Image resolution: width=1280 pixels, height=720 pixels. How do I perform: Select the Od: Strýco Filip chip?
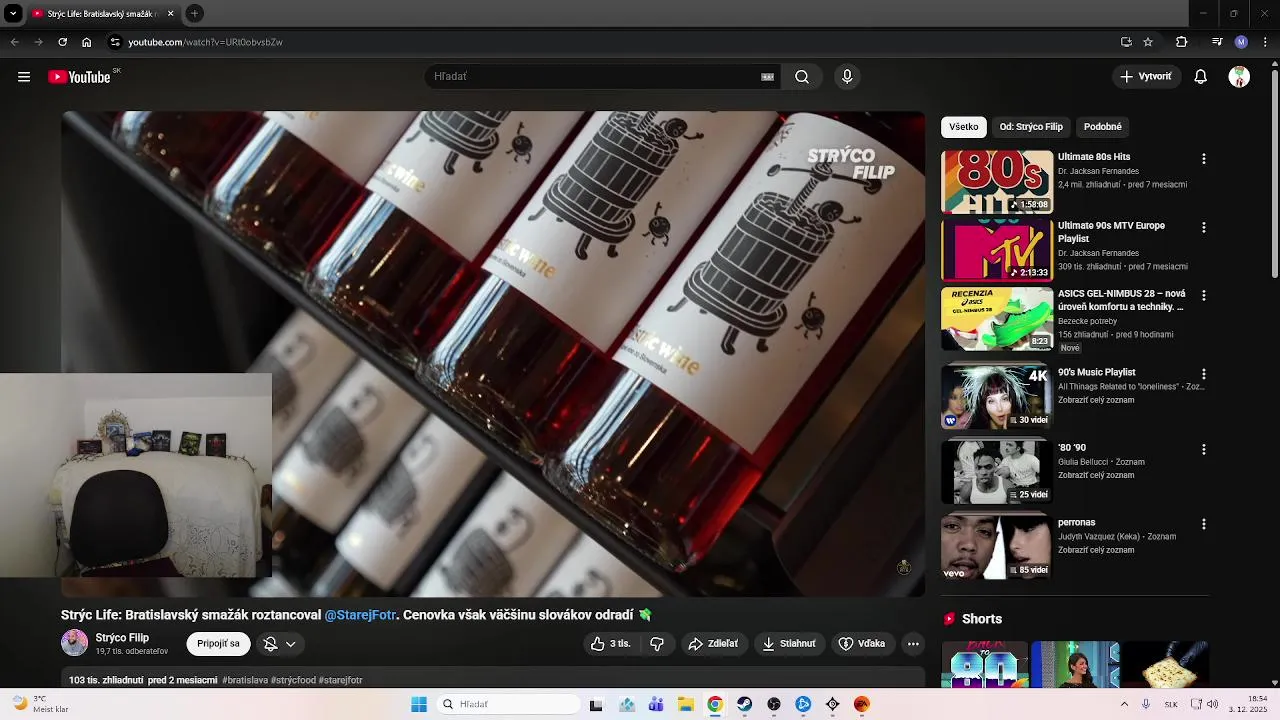coord(1031,127)
